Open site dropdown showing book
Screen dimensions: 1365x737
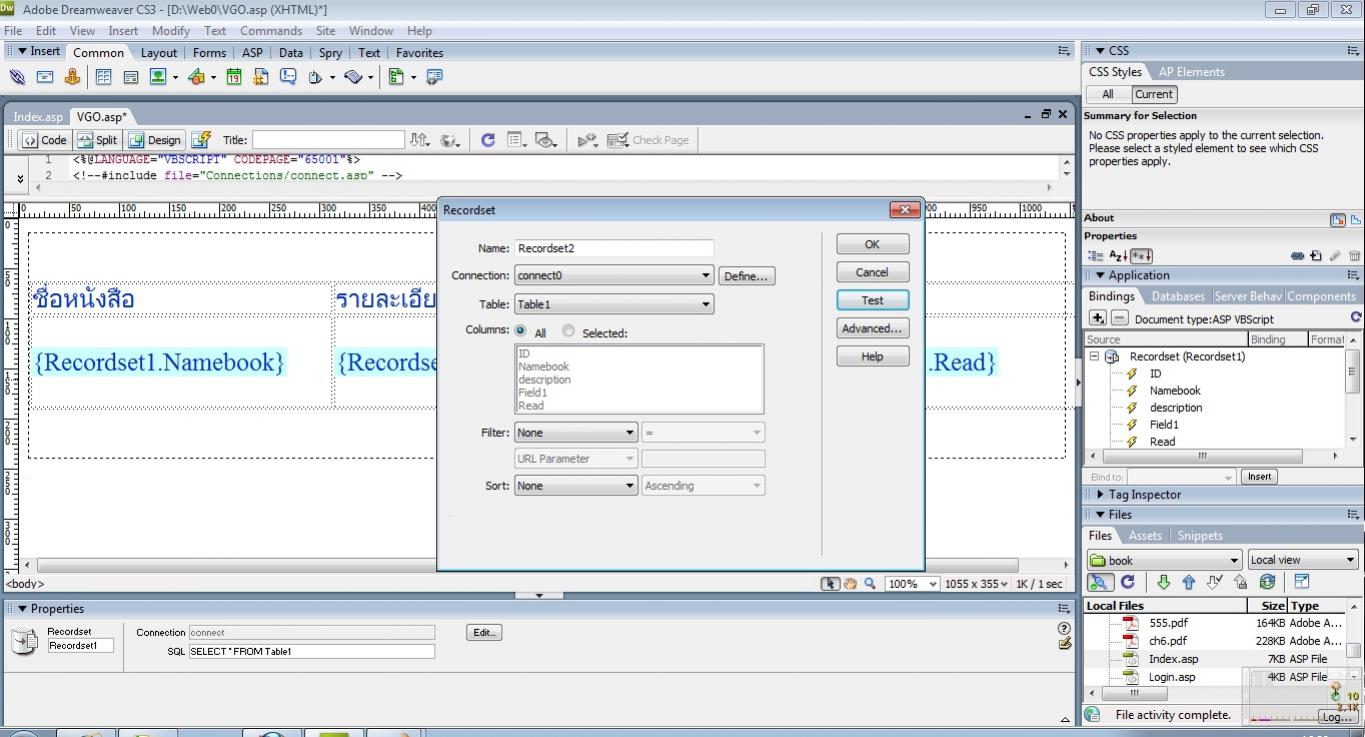[x=1165, y=560]
